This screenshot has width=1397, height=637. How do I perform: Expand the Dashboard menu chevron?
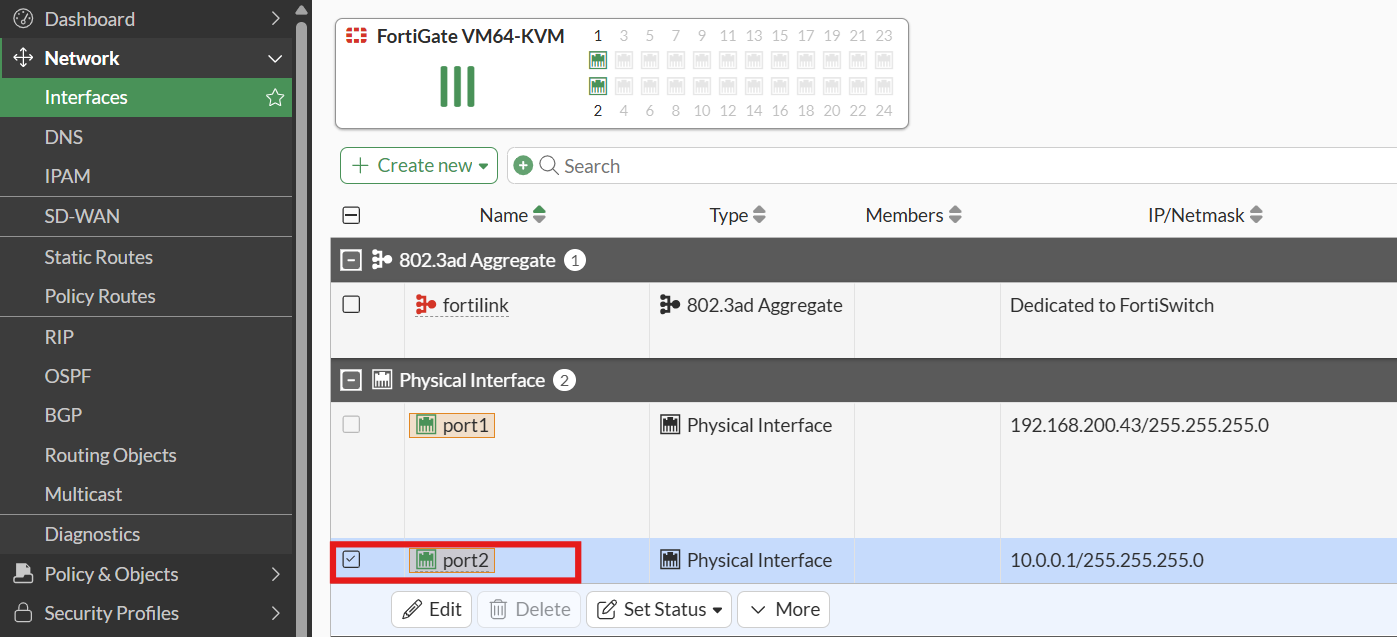click(276, 18)
